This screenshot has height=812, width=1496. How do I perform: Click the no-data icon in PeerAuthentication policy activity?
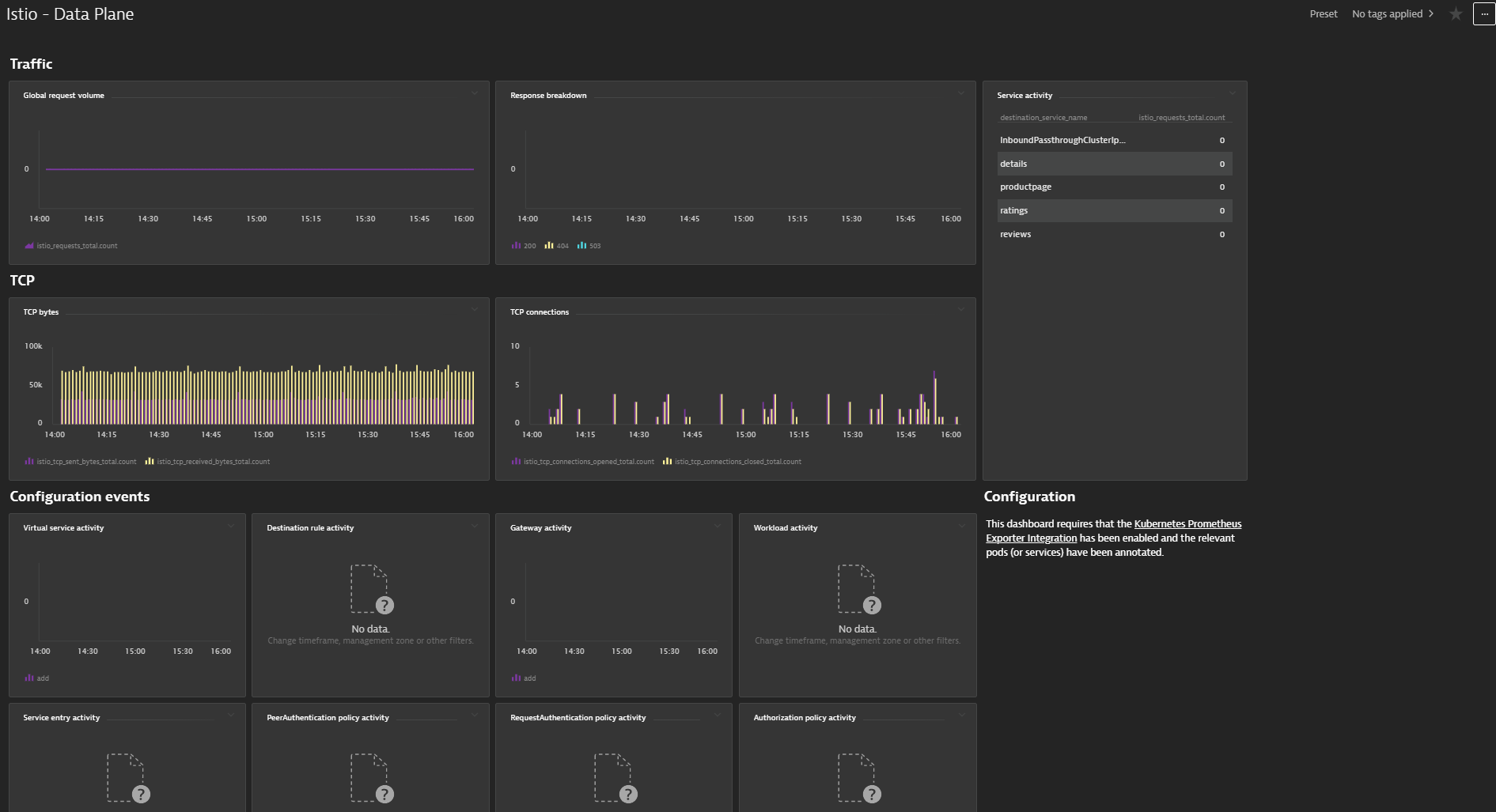pos(372,778)
